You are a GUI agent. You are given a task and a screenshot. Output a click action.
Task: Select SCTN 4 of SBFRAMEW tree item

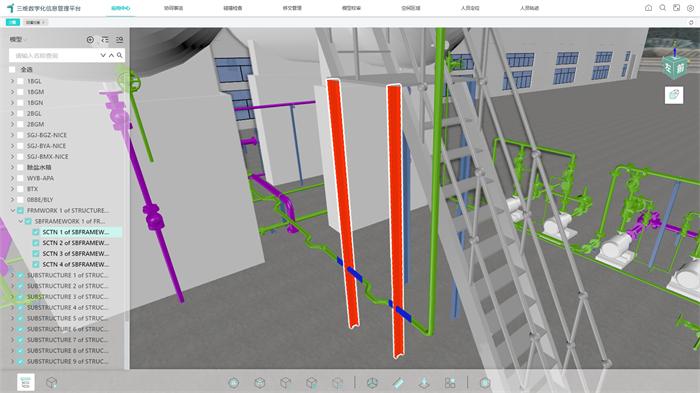point(75,264)
